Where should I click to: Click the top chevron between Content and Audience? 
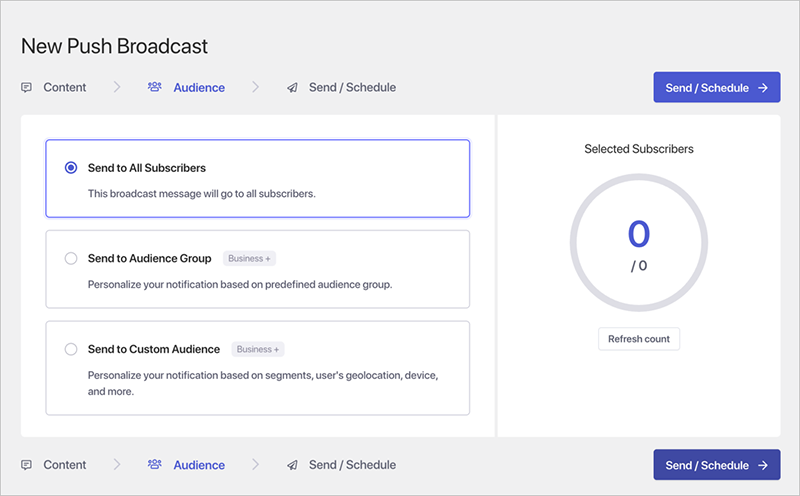click(117, 88)
